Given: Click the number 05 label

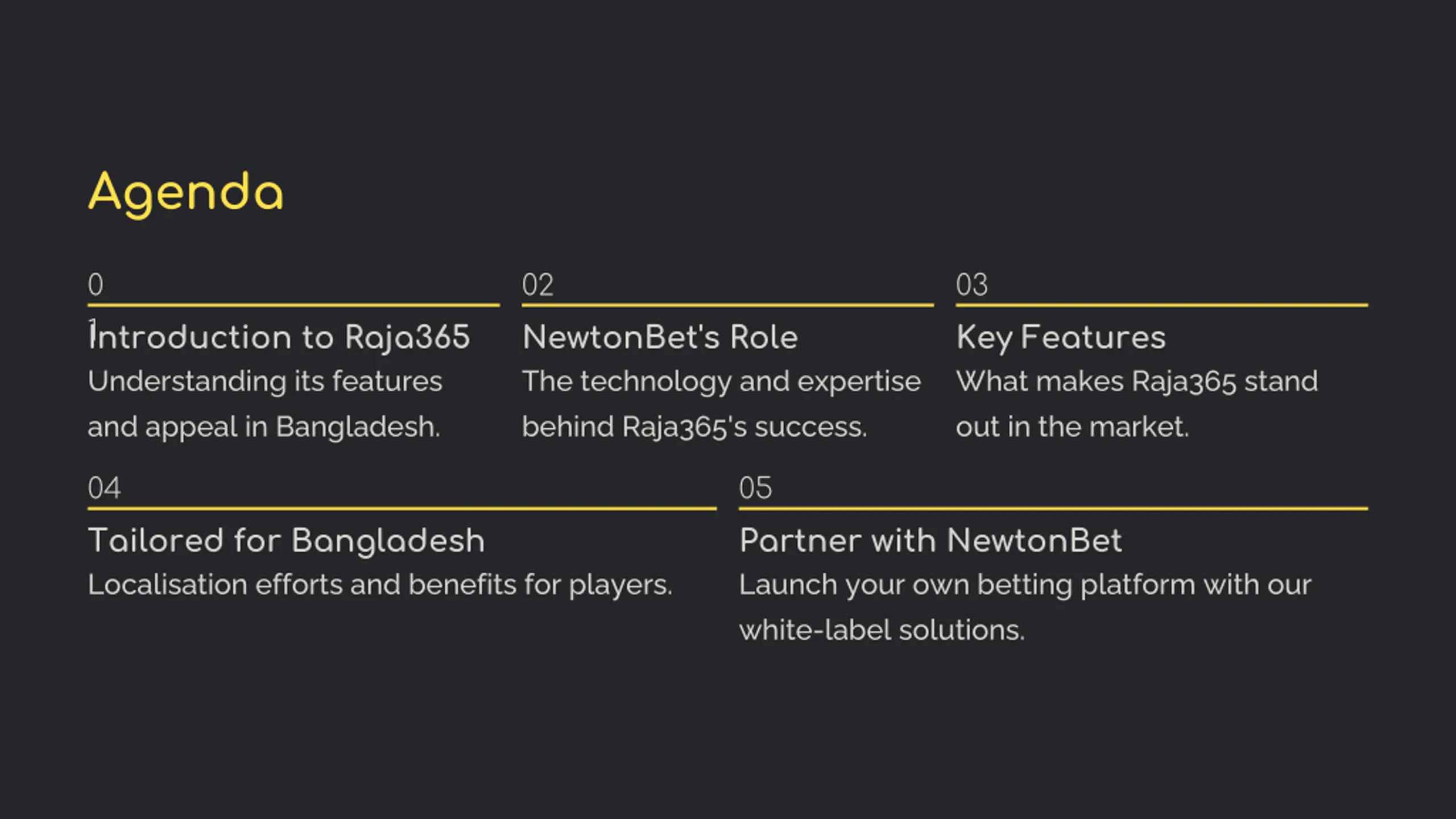Looking at the screenshot, I should click(755, 488).
